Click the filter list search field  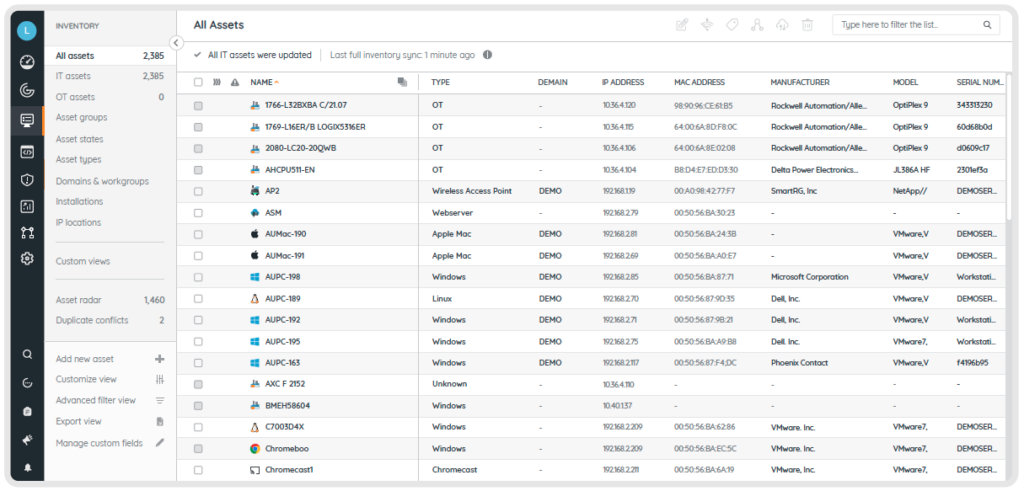(x=907, y=25)
